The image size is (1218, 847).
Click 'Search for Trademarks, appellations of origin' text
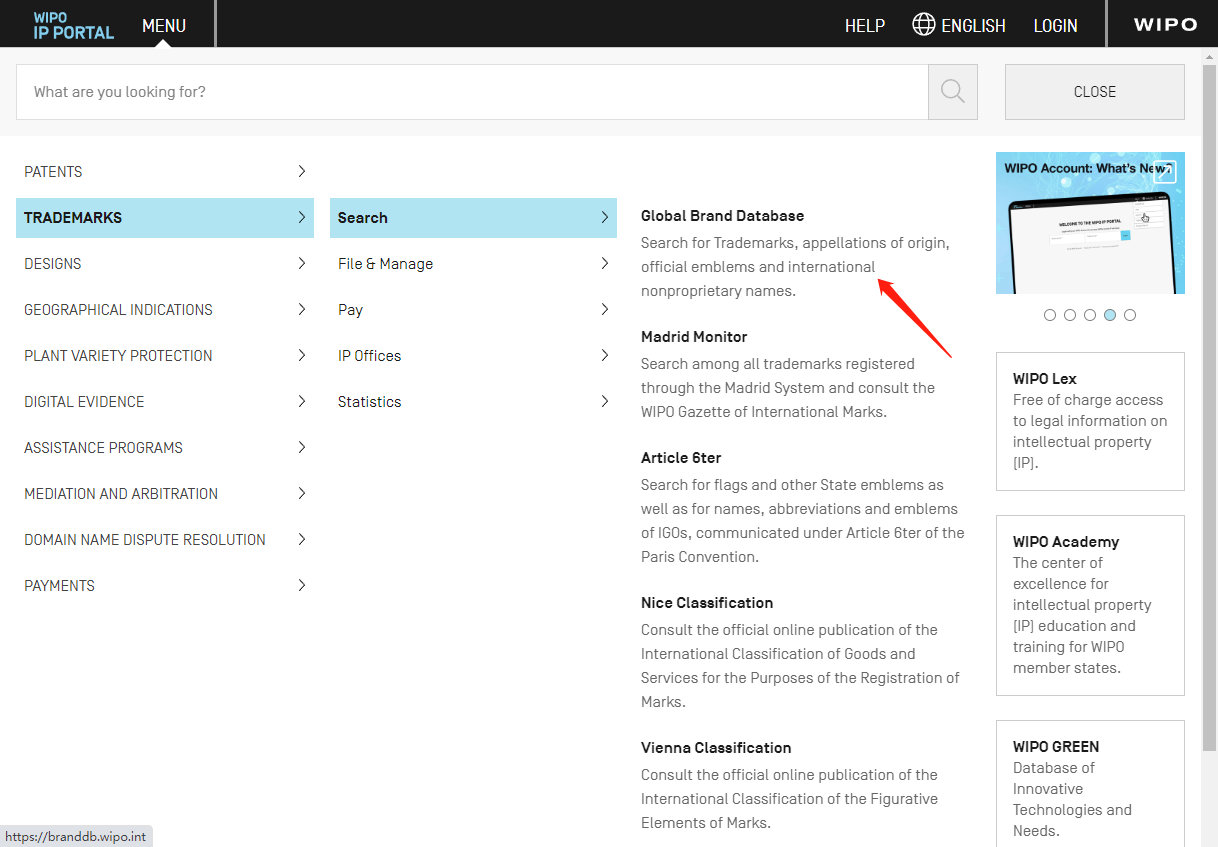(795, 243)
